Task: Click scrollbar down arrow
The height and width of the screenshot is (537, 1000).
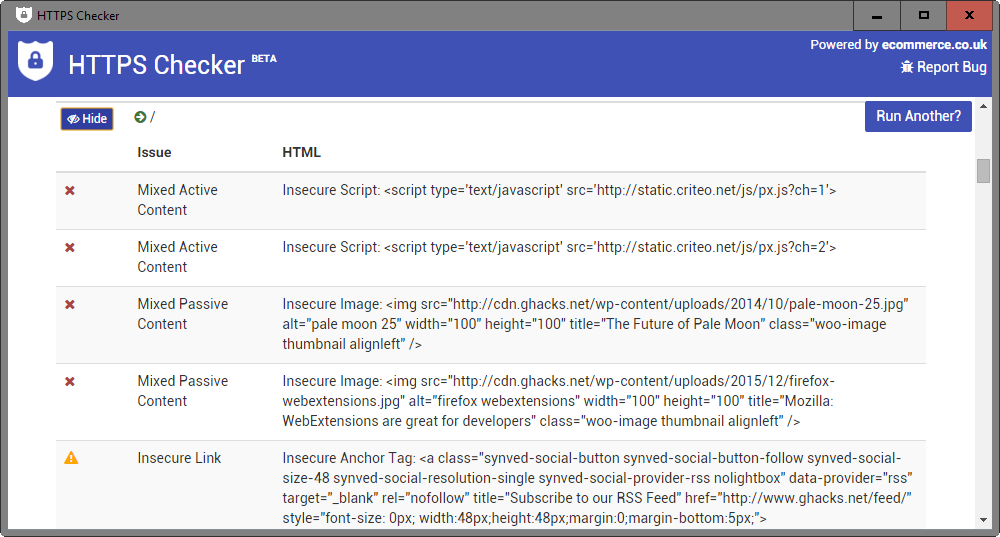Action: 983,520
